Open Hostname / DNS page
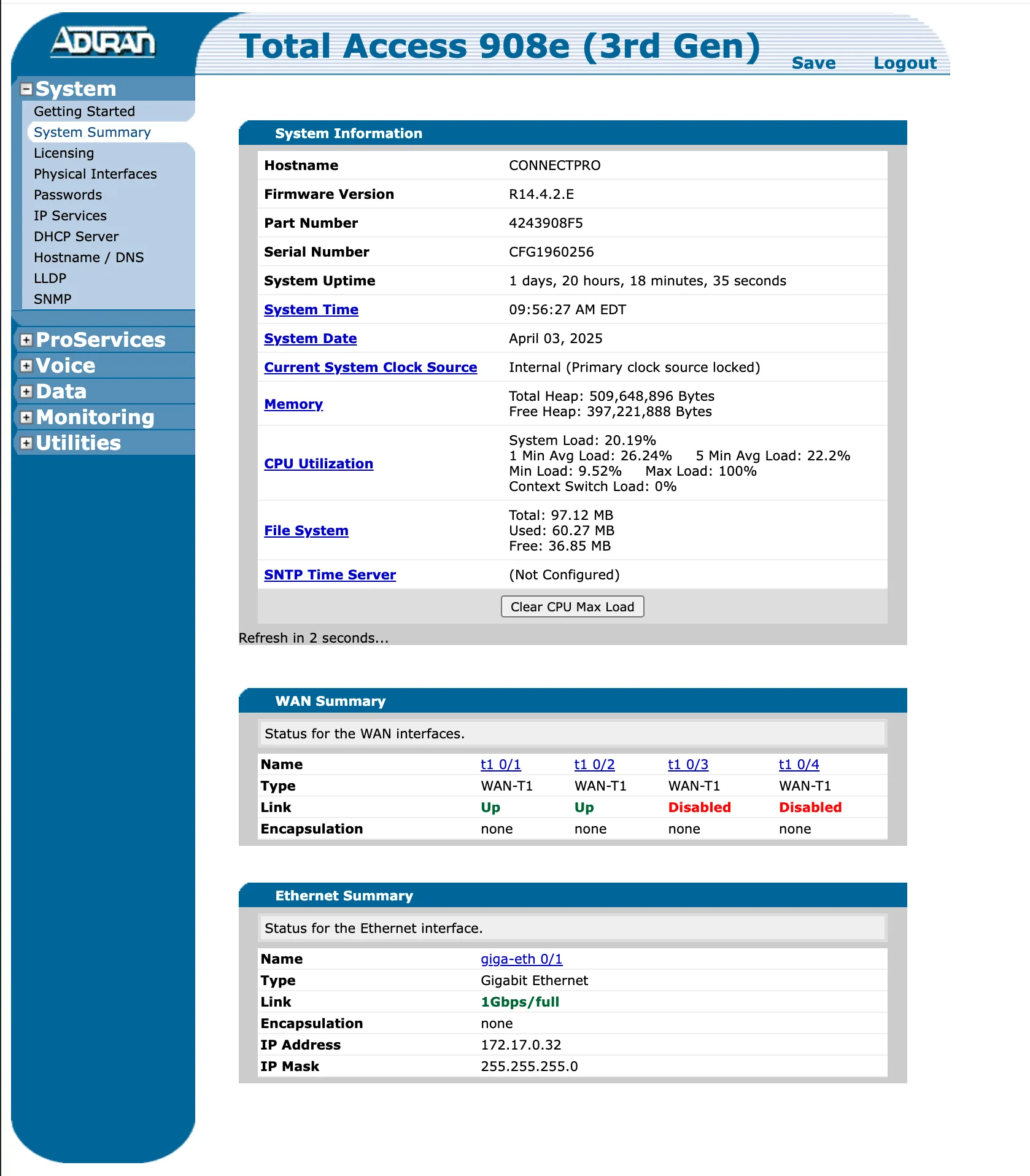The height and width of the screenshot is (1176, 1030). (88, 257)
